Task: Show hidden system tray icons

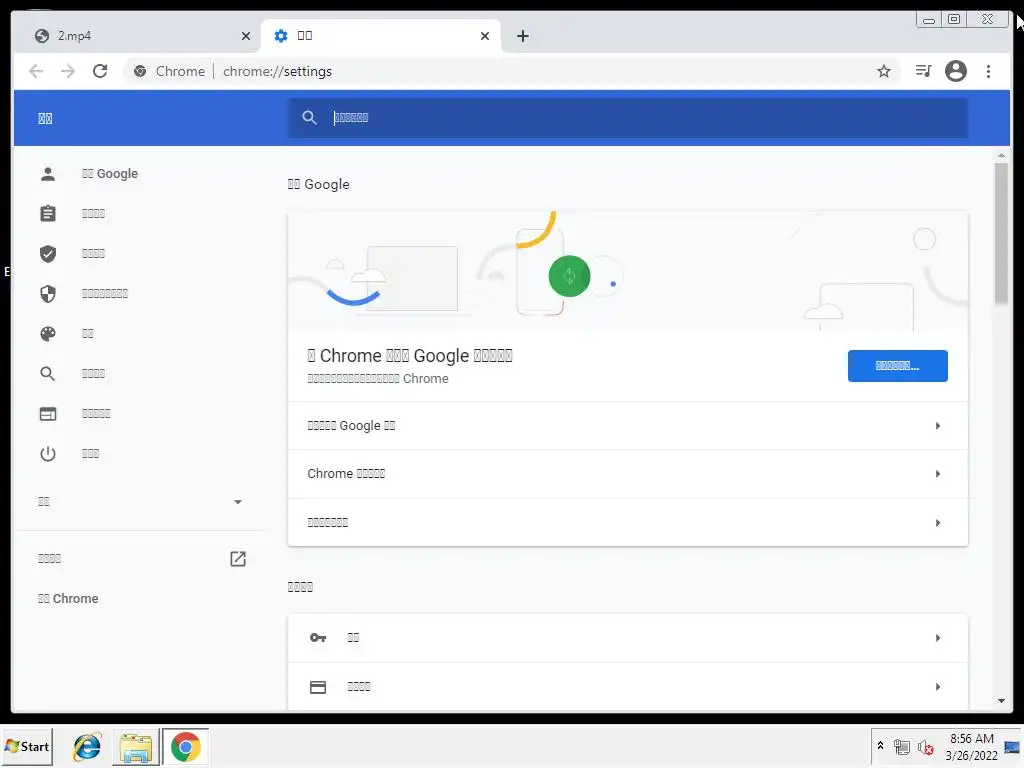Action: coord(880,746)
